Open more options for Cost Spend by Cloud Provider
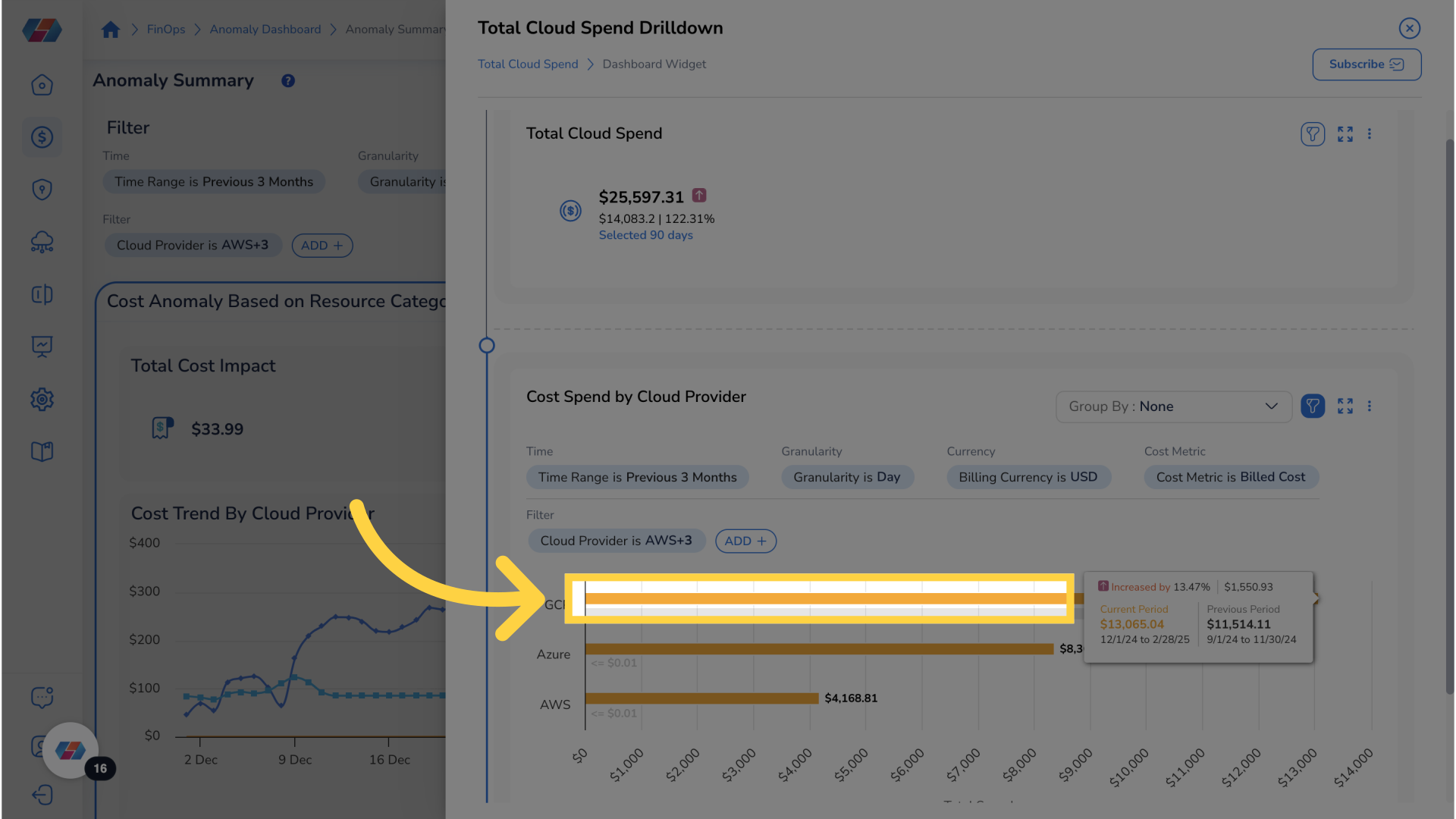This screenshot has width=1456, height=819. (x=1370, y=406)
